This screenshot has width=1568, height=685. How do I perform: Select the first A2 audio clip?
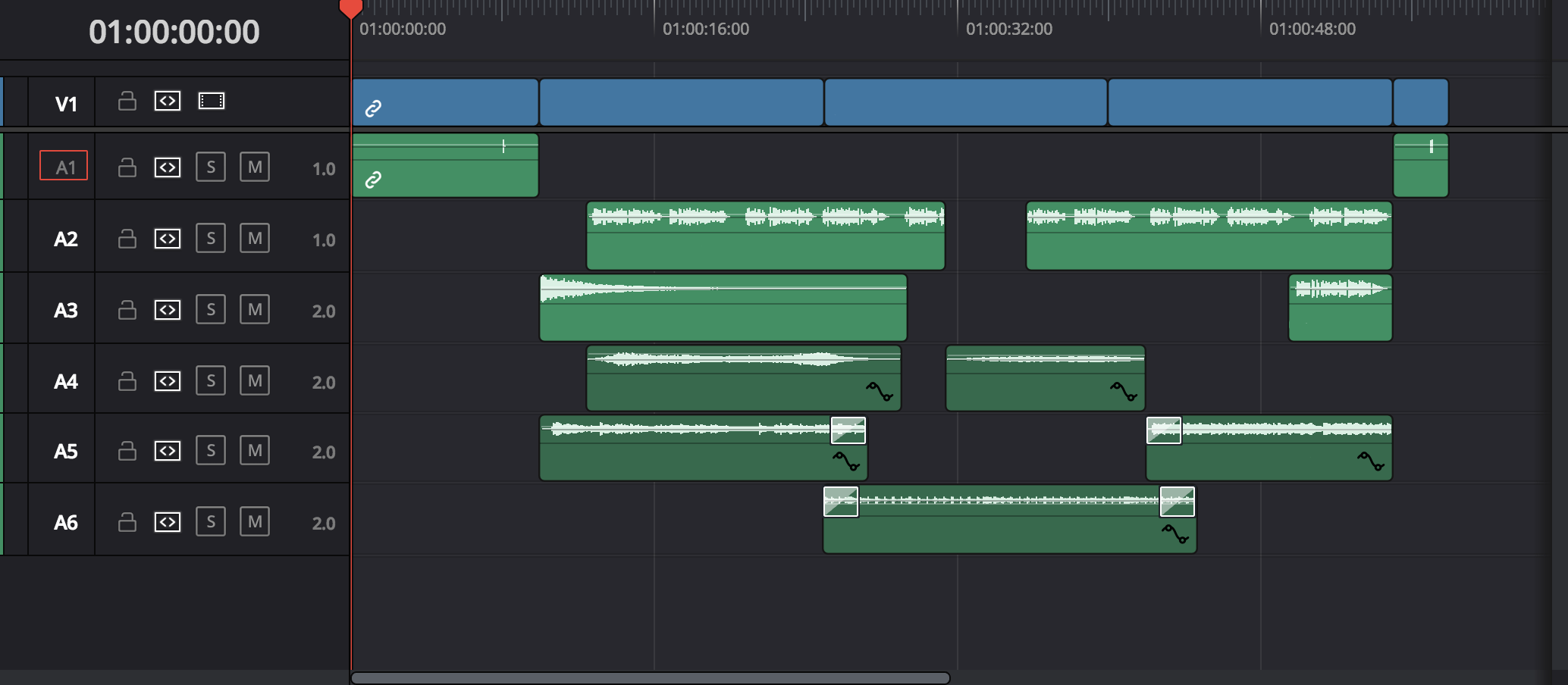pyautogui.click(x=766, y=236)
